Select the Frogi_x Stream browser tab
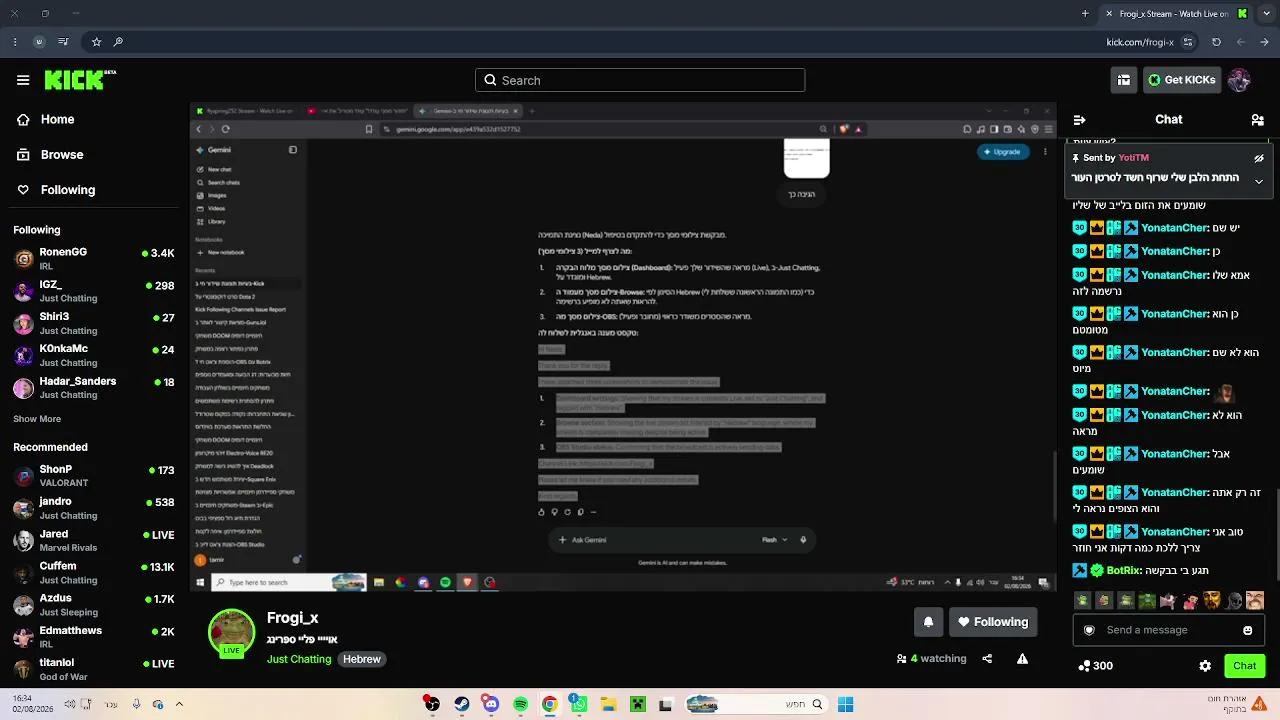The height and width of the screenshot is (720, 1280). (1175, 13)
